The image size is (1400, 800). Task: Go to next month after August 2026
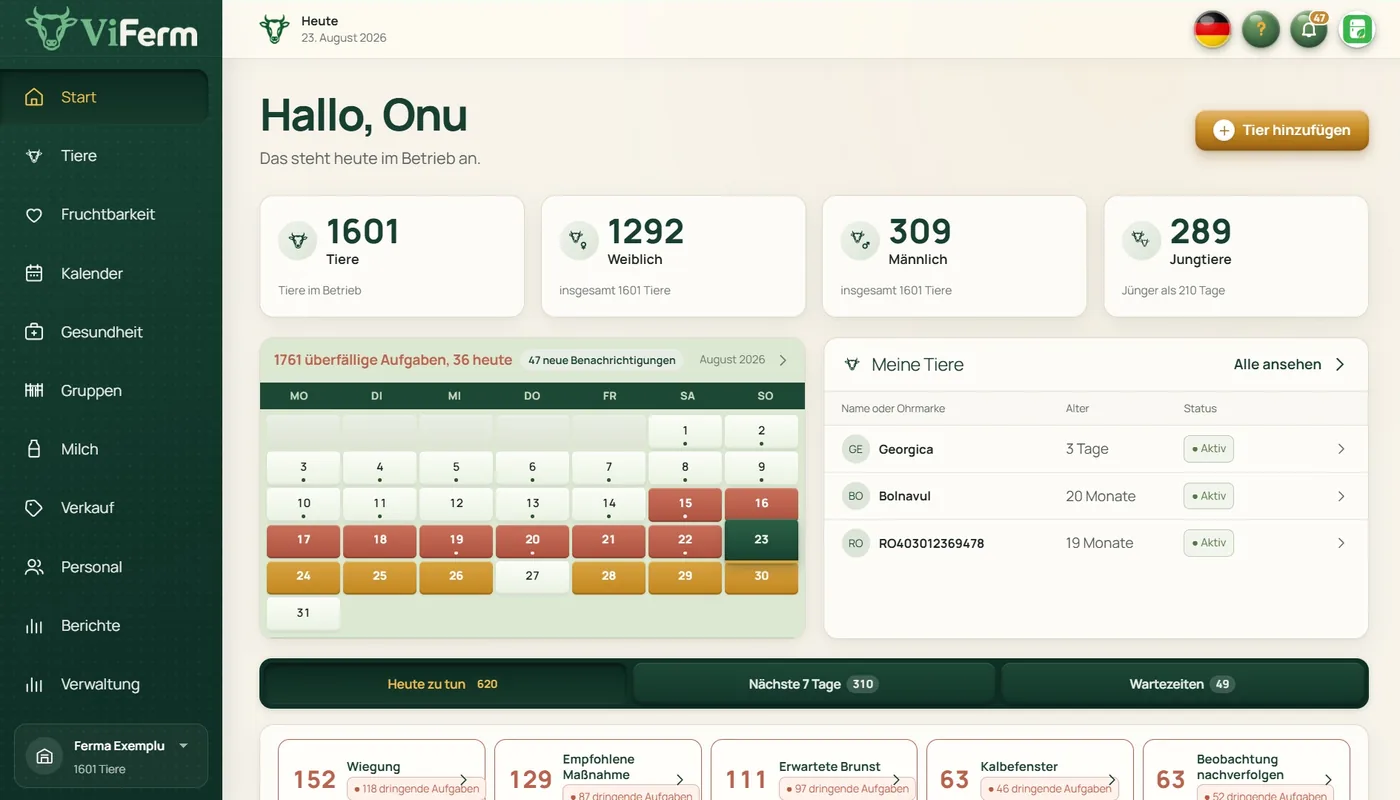point(783,360)
